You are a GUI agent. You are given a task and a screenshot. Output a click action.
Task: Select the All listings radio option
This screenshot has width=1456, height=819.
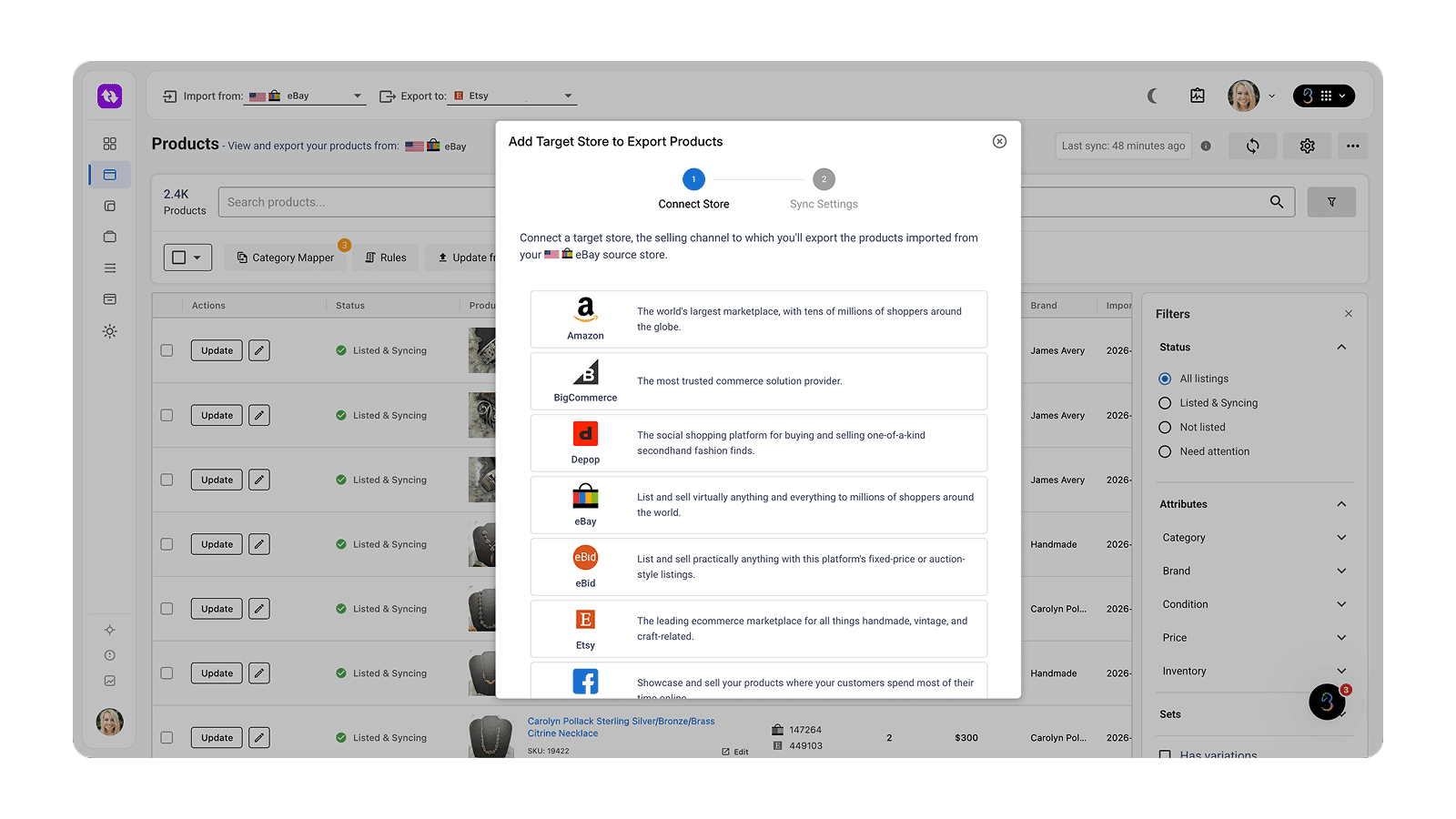pyautogui.click(x=1165, y=379)
